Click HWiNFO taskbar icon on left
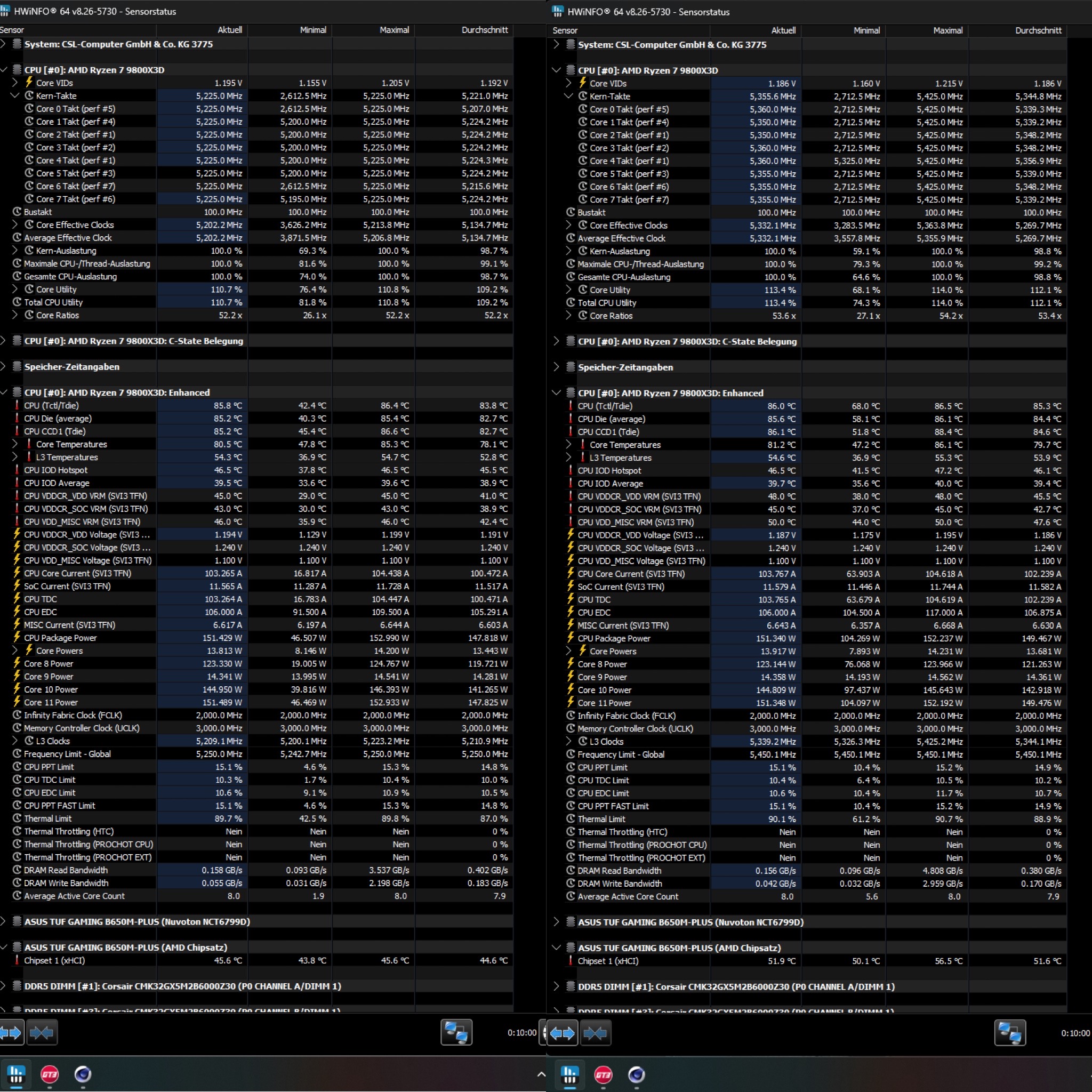The image size is (1092, 1092). point(17,1074)
